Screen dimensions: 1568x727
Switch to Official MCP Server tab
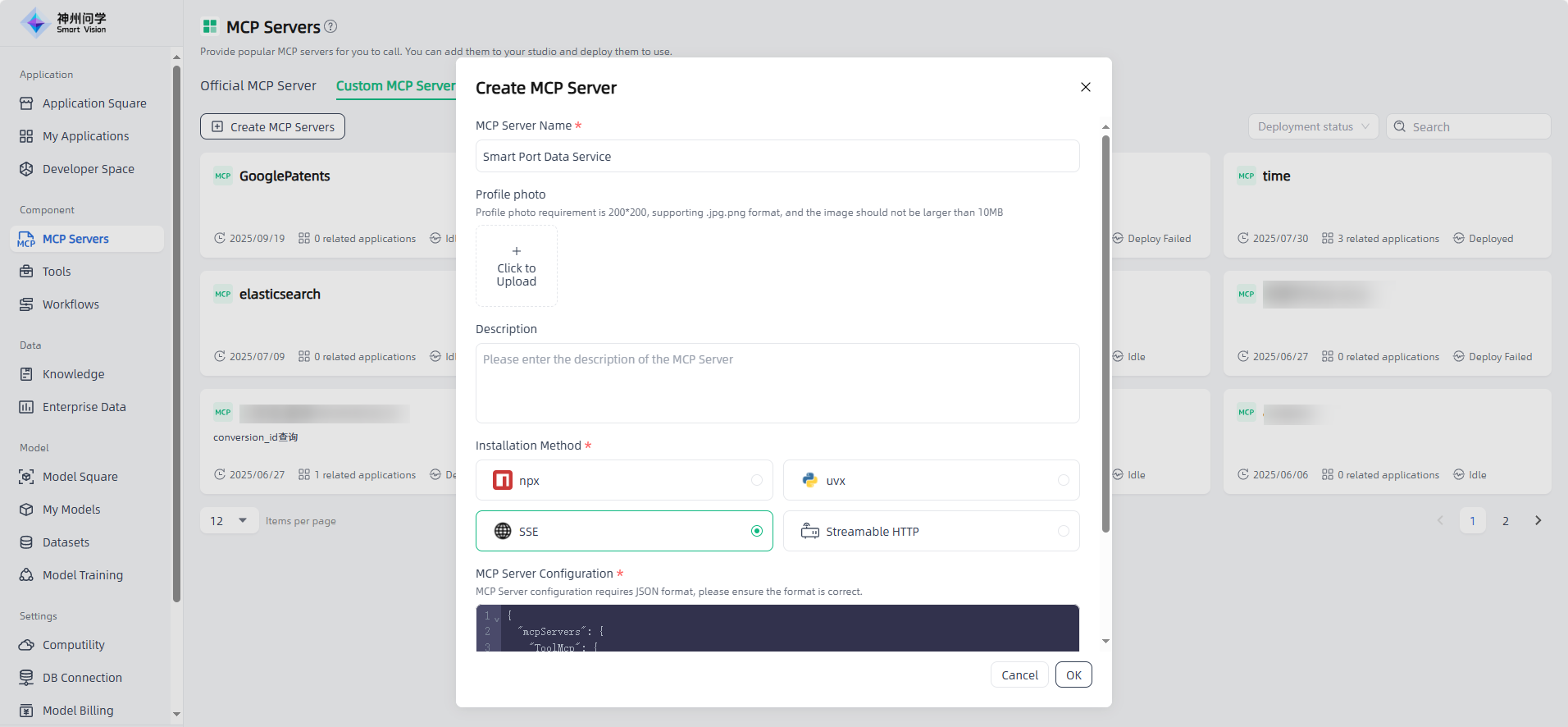pyautogui.click(x=258, y=85)
